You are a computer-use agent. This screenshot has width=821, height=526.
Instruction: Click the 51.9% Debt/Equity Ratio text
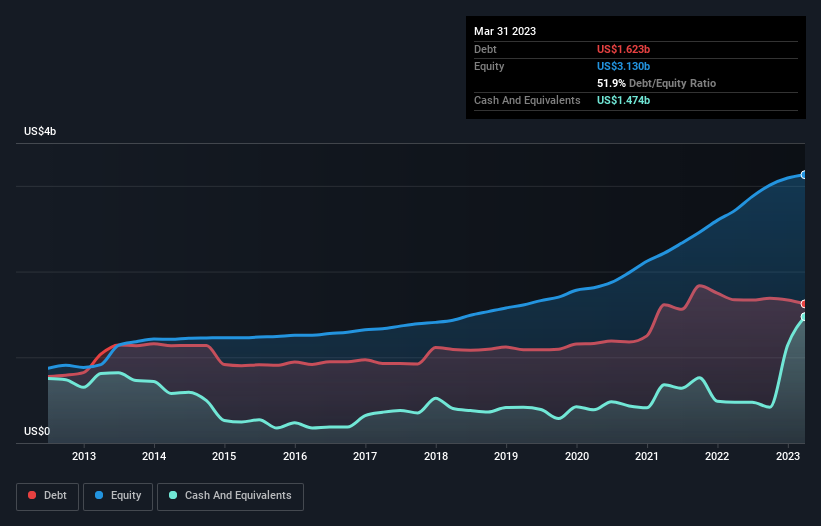tap(656, 83)
